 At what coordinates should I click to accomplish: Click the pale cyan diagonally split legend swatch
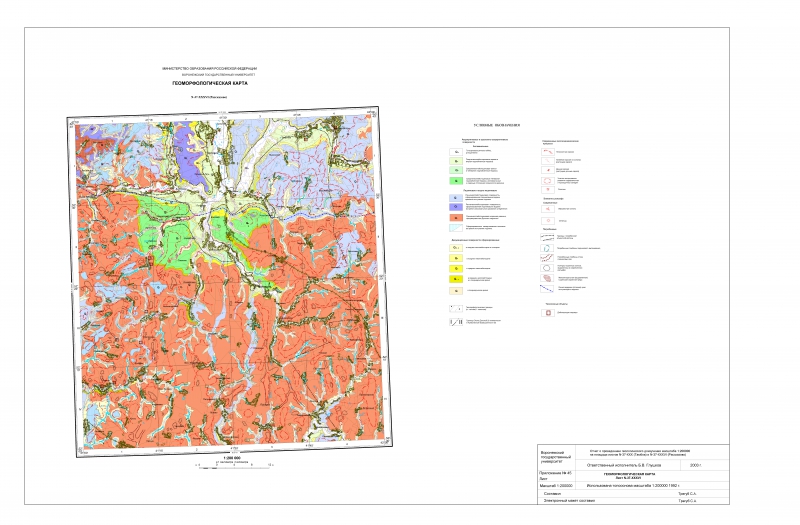coord(456,228)
